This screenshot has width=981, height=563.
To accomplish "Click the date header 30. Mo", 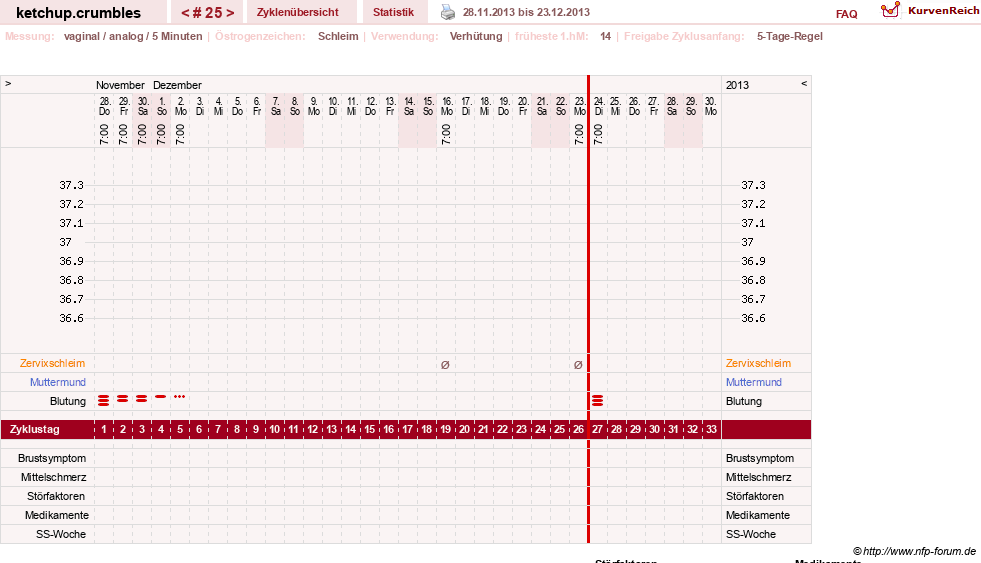I will pos(711,106).
